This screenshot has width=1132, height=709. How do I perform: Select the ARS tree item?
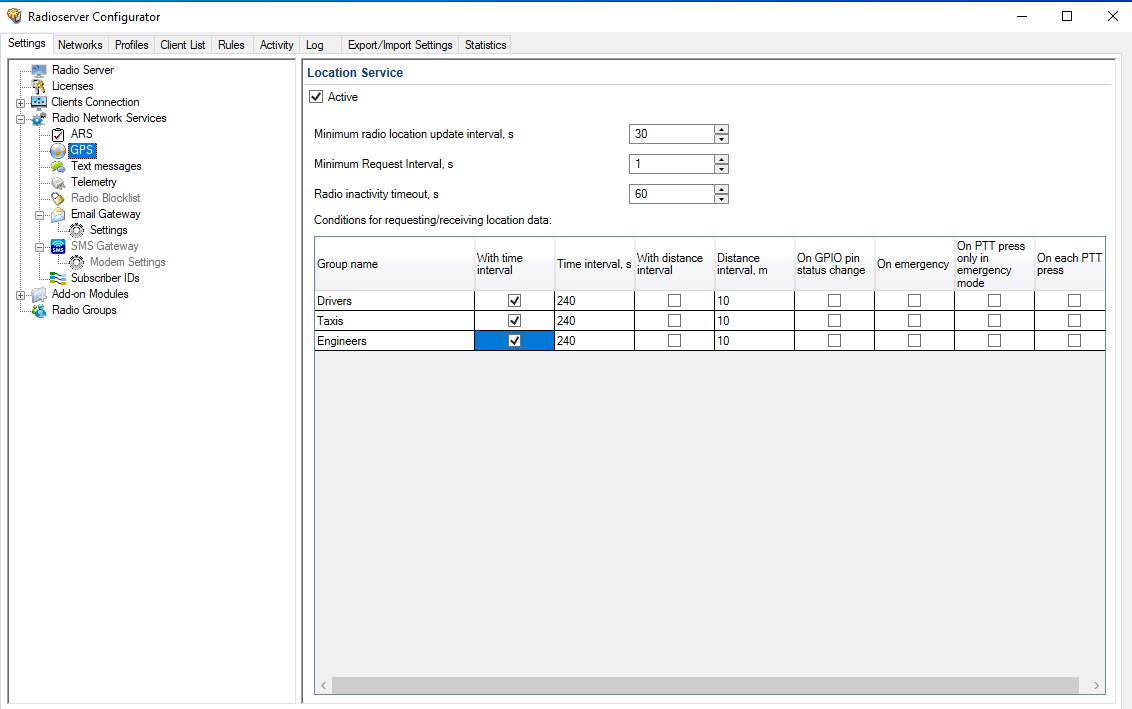tap(82, 134)
